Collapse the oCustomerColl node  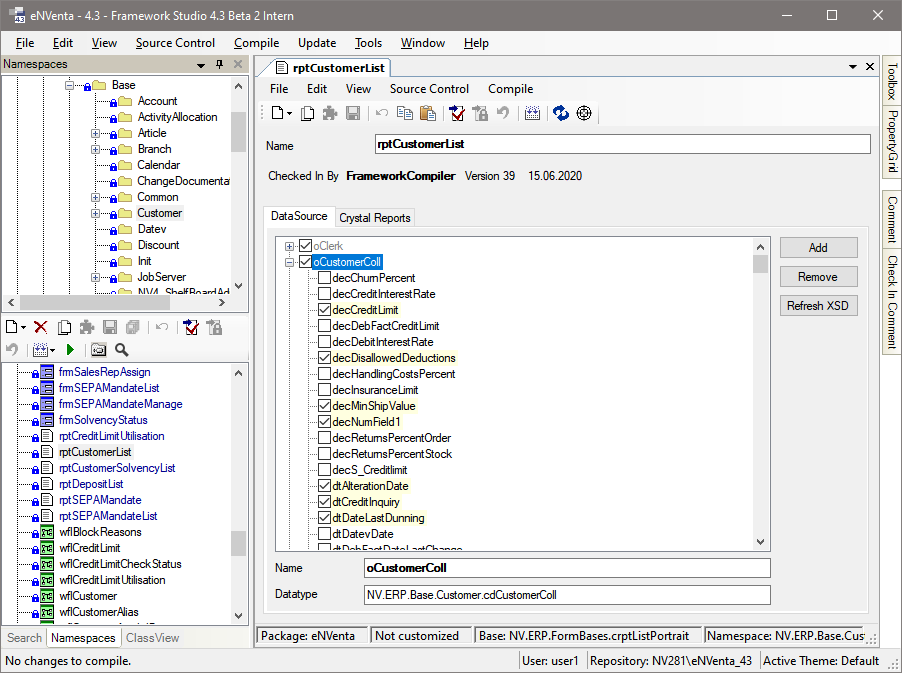(289, 262)
